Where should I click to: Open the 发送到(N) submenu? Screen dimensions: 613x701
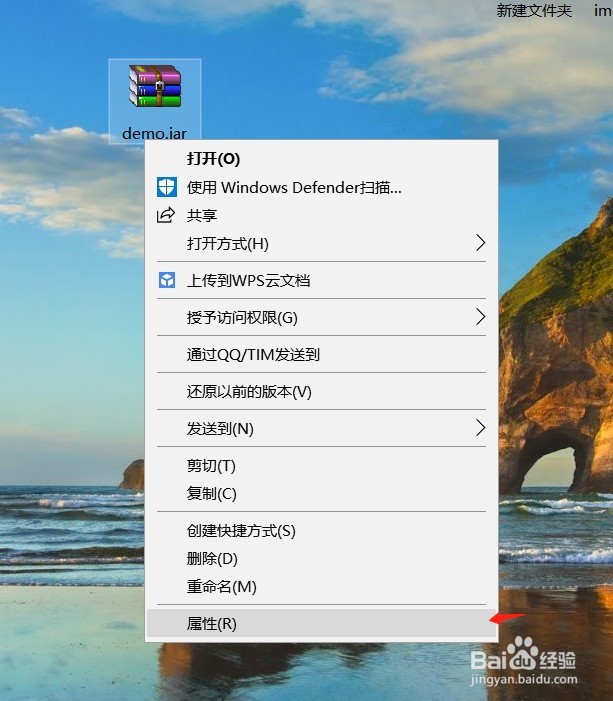coord(321,429)
